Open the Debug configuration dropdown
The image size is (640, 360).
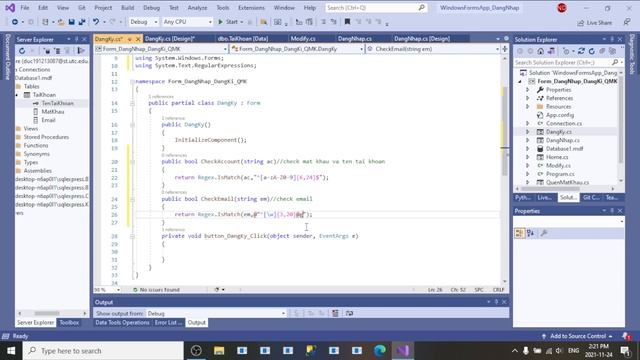[x=143, y=22]
